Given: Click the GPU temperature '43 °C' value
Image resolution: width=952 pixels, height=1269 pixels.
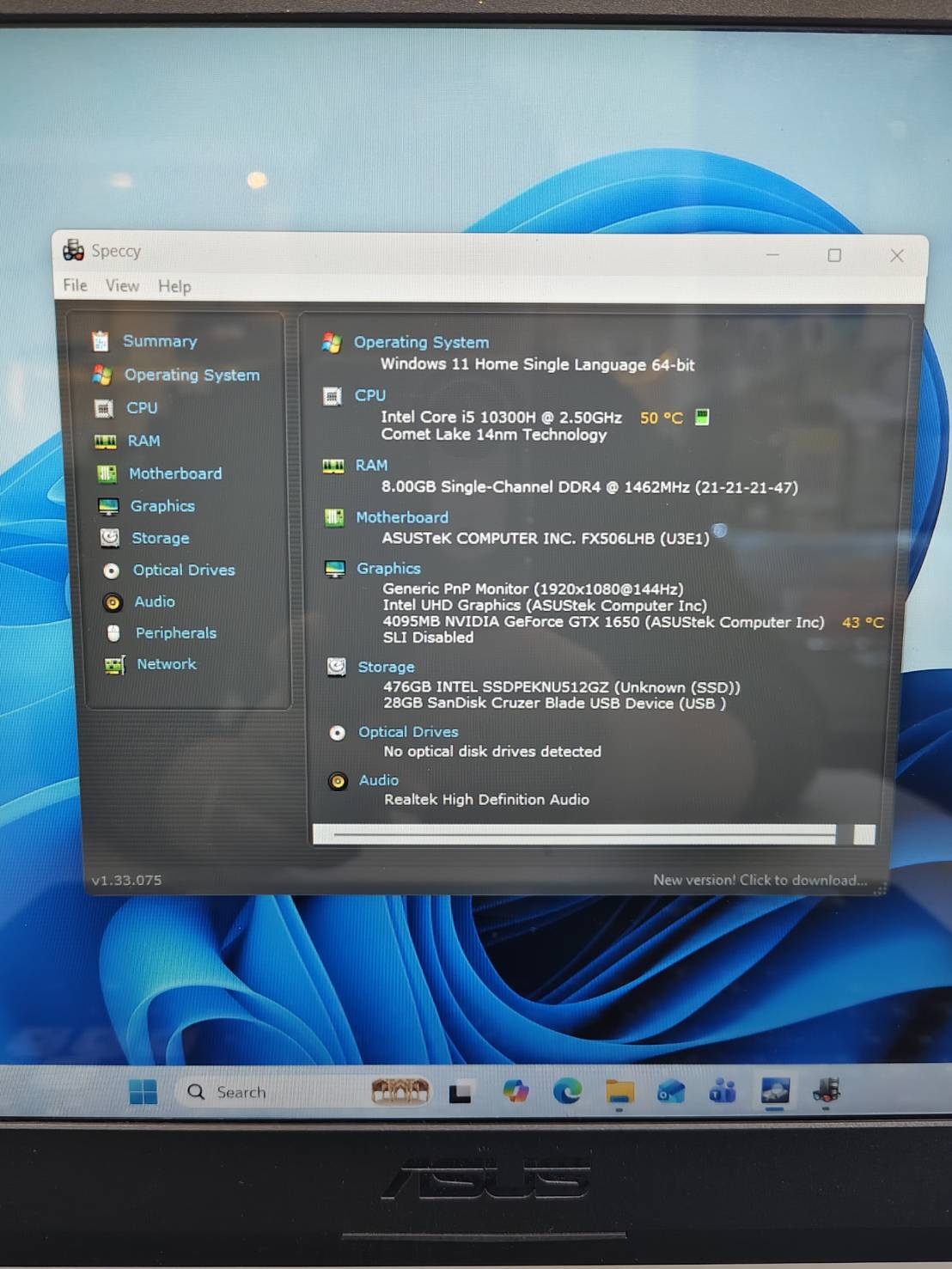Looking at the screenshot, I should click(863, 622).
